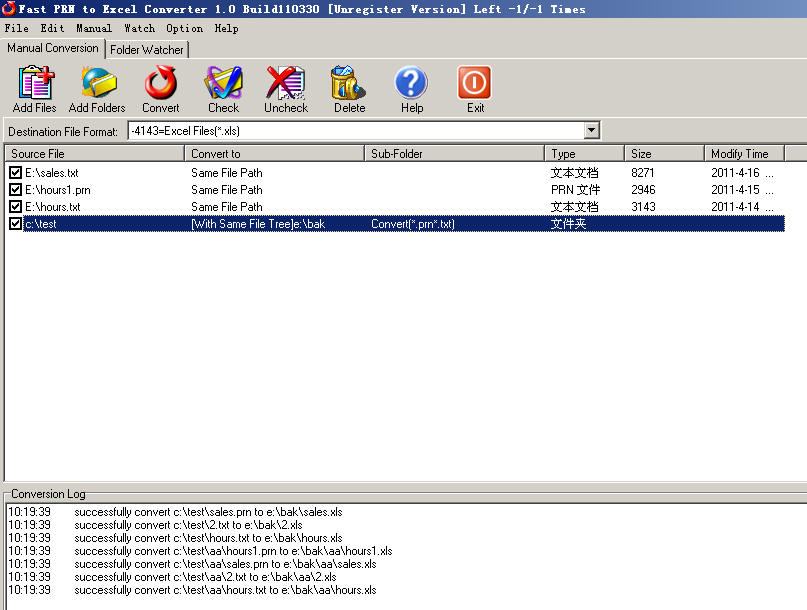Select the c:\test folder entry
This screenshot has height=610, width=807.
41,223
